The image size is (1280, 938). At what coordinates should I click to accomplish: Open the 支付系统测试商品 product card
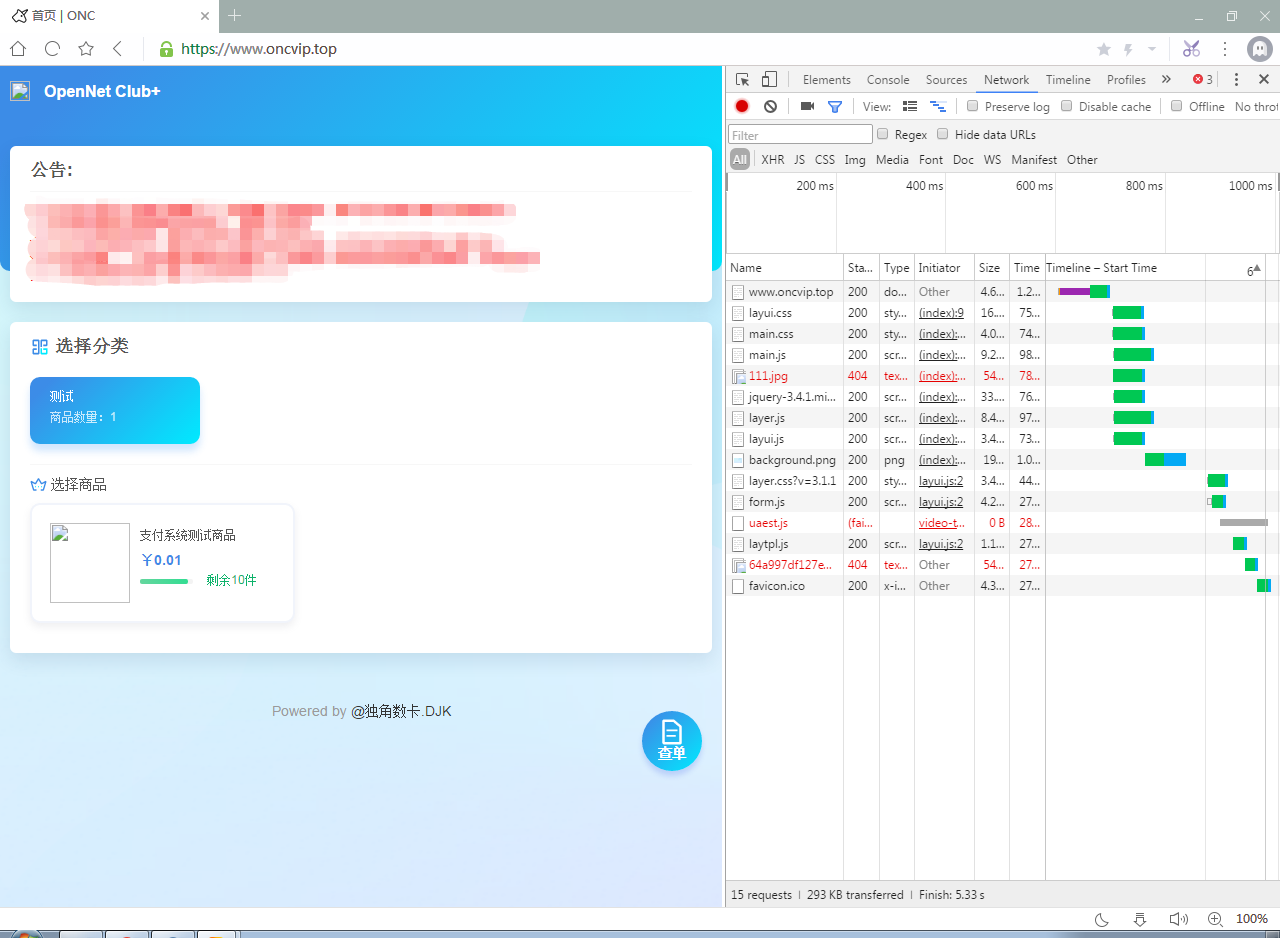coord(163,563)
